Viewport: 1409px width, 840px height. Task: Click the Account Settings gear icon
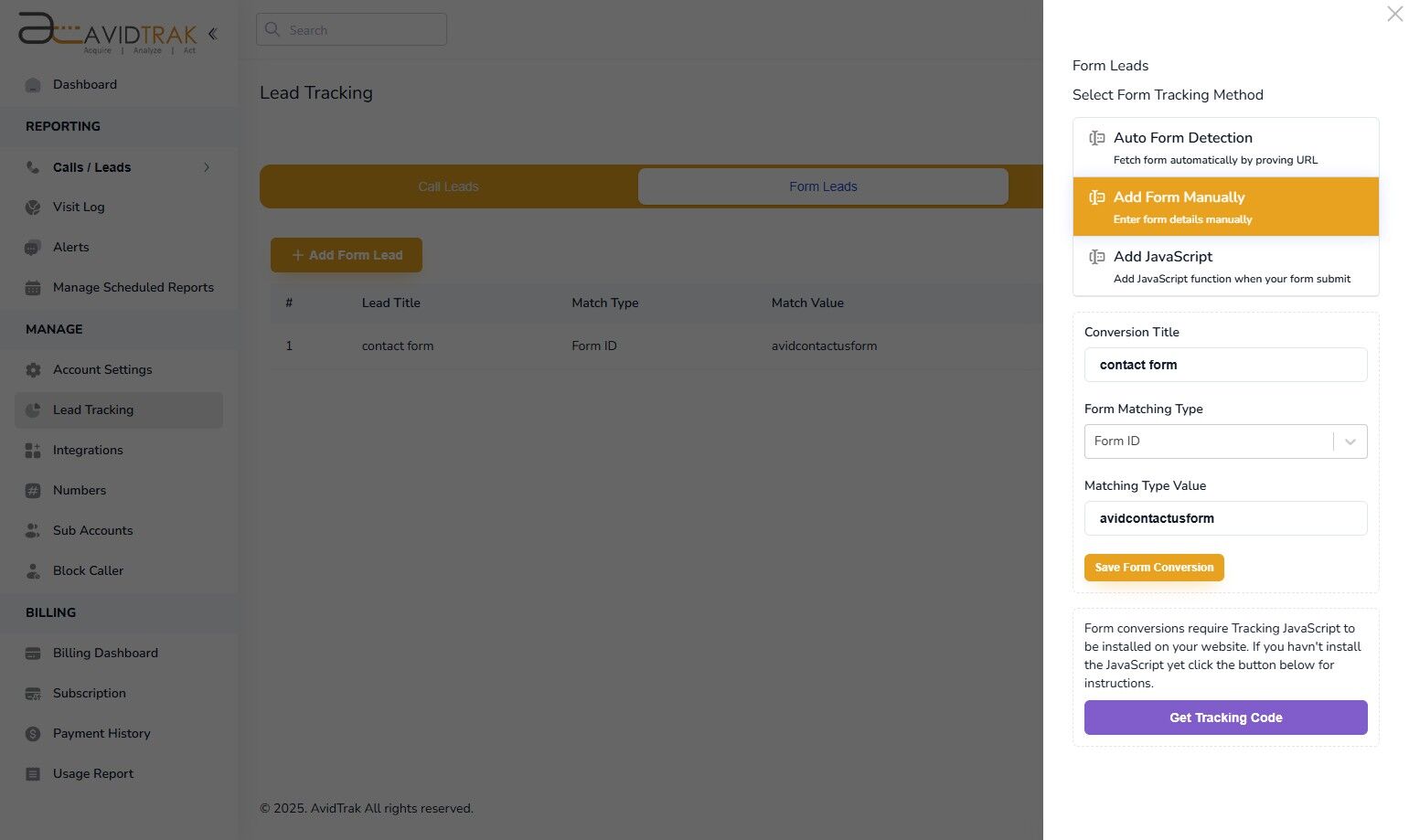pos(33,370)
